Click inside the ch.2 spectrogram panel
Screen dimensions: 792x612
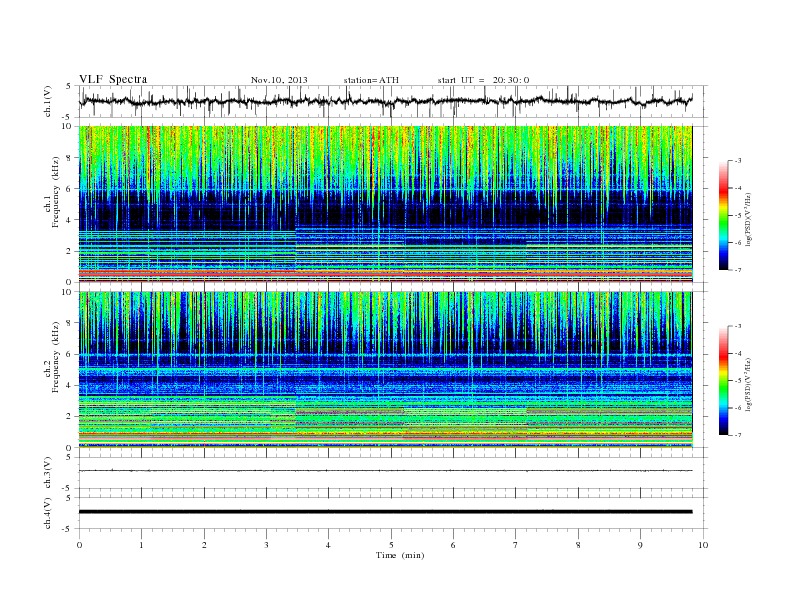(x=385, y=370)
